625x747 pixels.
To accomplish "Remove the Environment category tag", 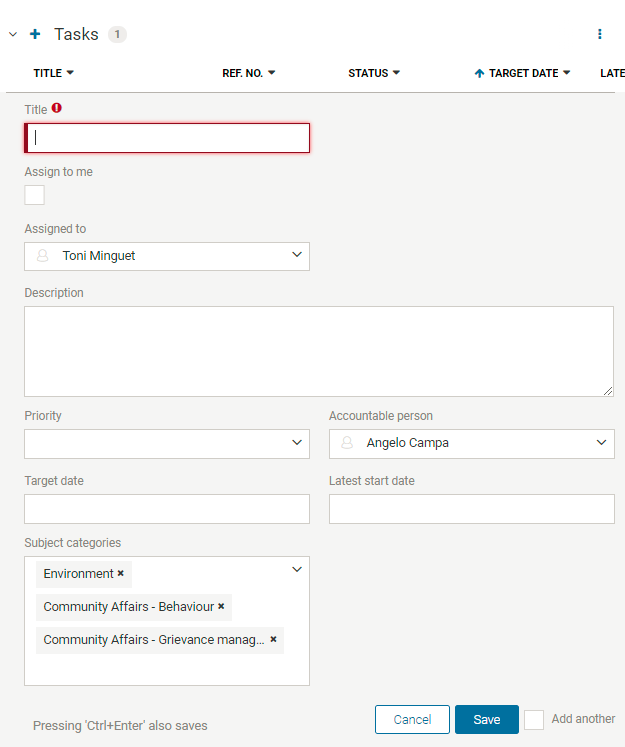I will pyautogui.click(x=121, y=573).
